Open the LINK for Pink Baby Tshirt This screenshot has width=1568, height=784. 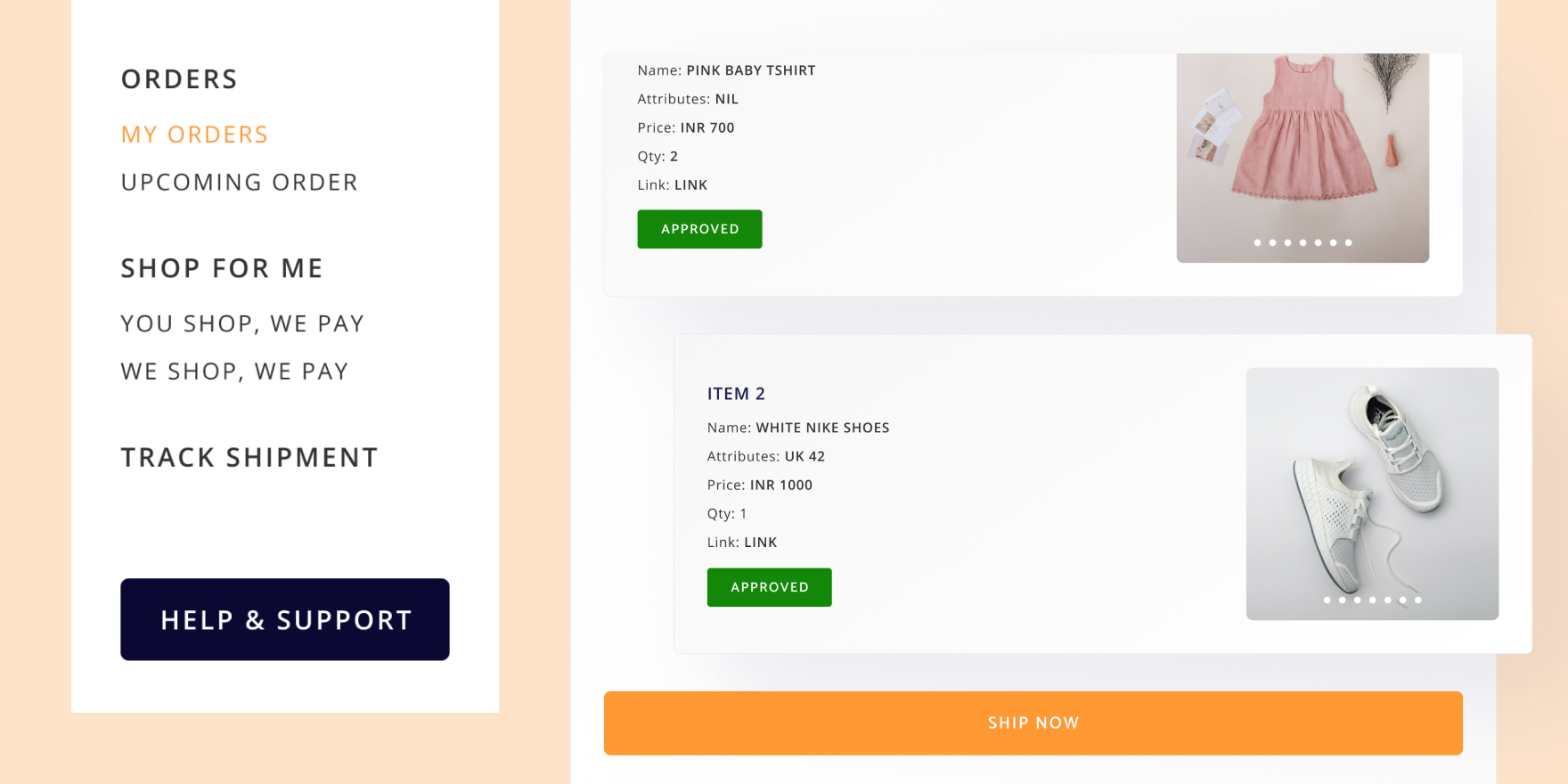click(690, 185)
